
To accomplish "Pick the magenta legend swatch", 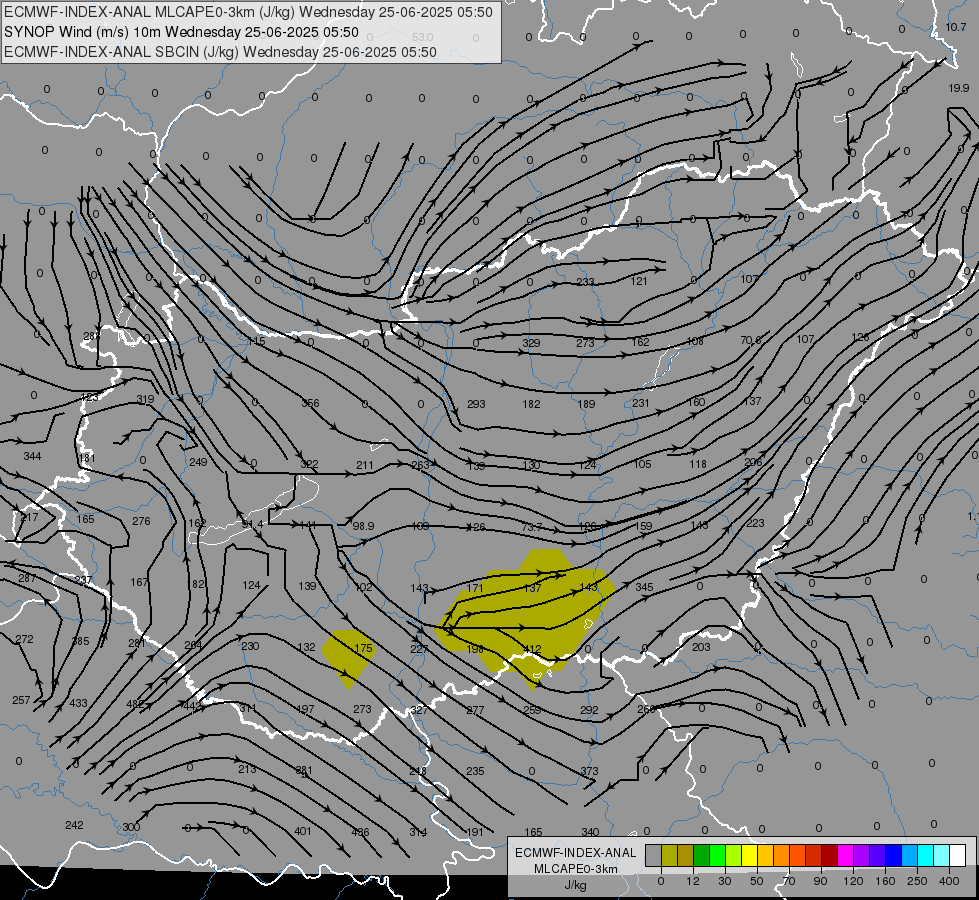I will pyautogui.click(x=845, y=855).
